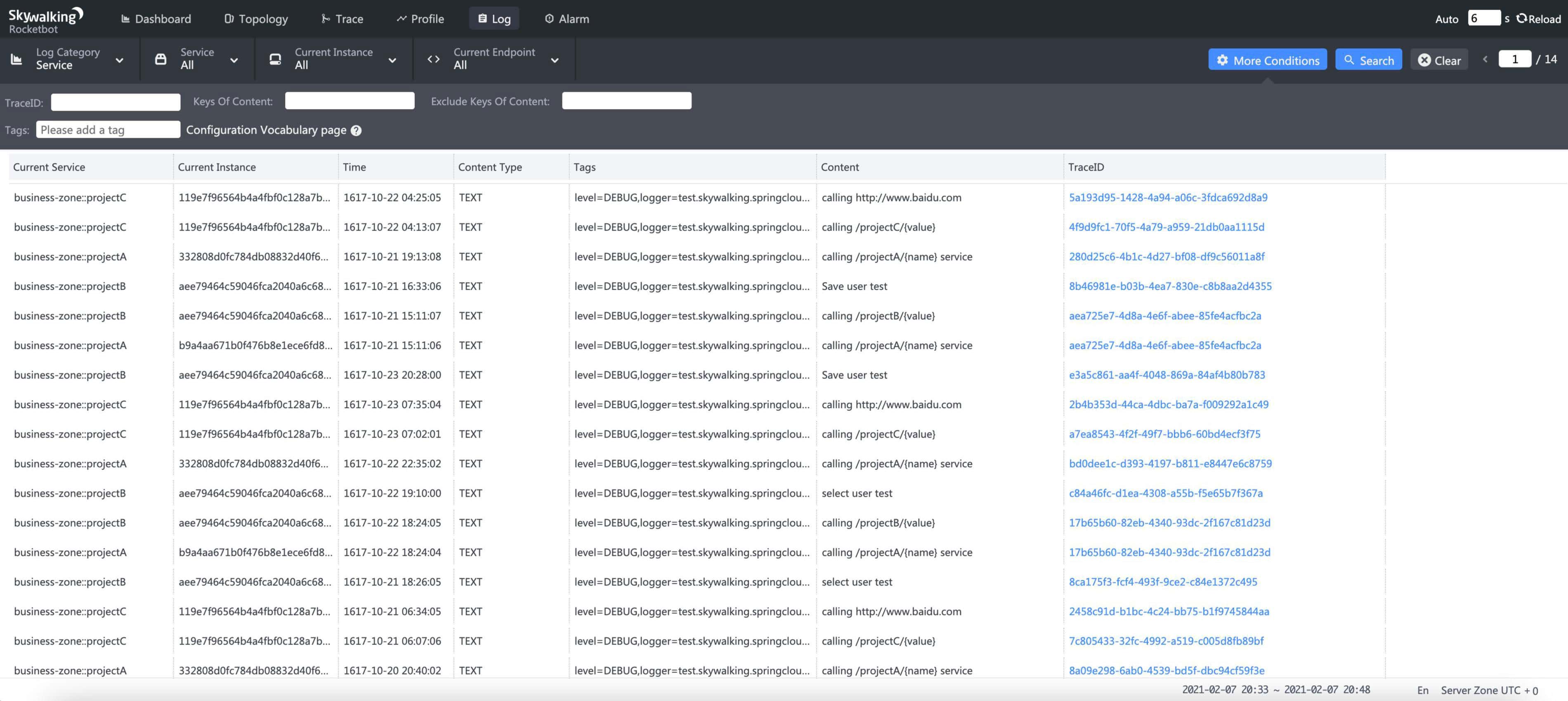Go to previous page using left arrow
Screen dimensions: 1568x701
tap(1485, 59)
